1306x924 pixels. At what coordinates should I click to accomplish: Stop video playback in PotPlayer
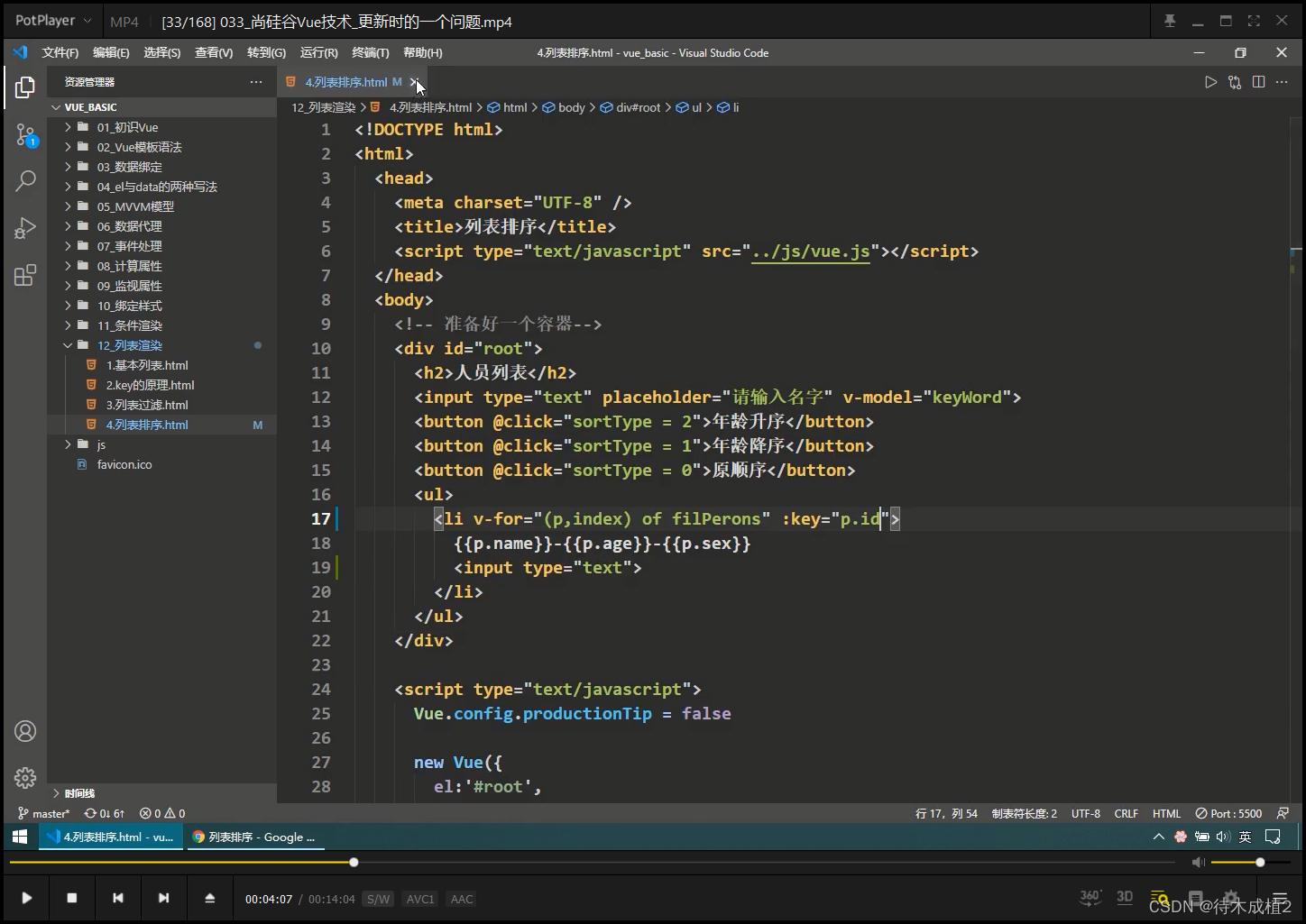click(x=72, y=898)
